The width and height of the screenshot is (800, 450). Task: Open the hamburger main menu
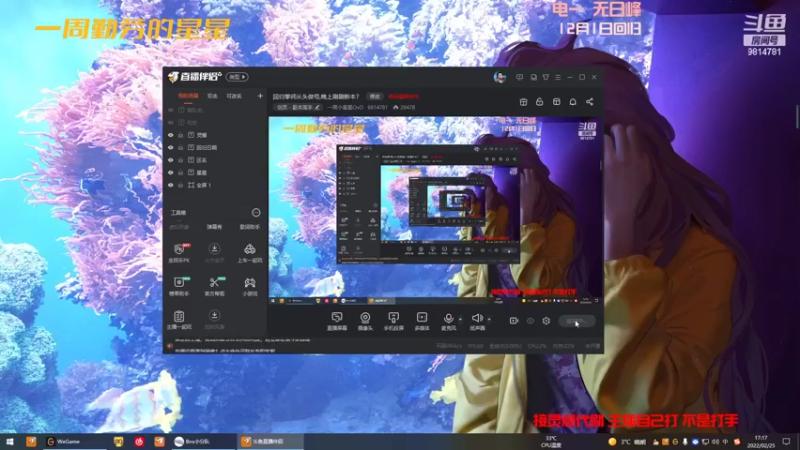click(558, 77)
